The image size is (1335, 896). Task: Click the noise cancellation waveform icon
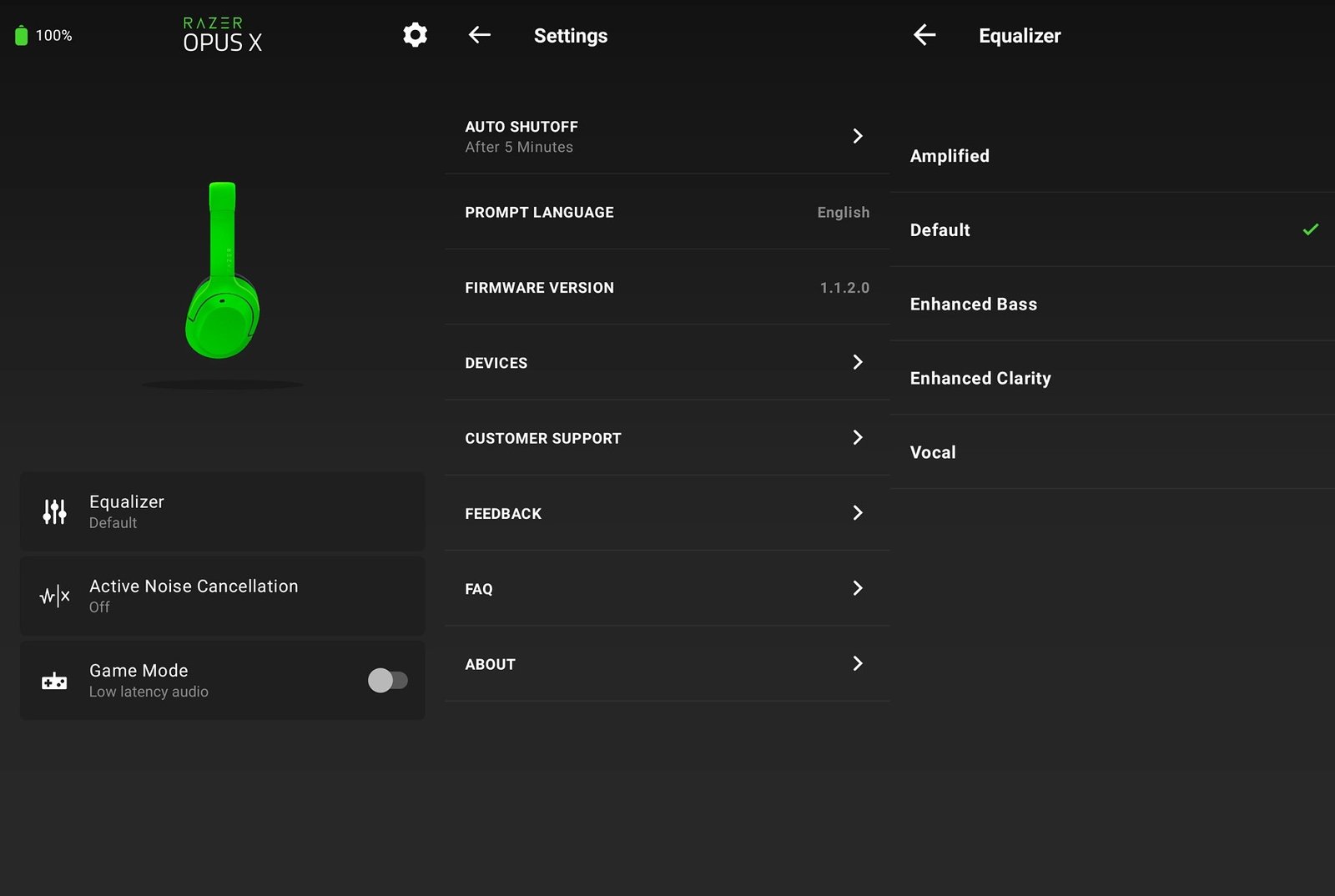click(x=55, y=596)
